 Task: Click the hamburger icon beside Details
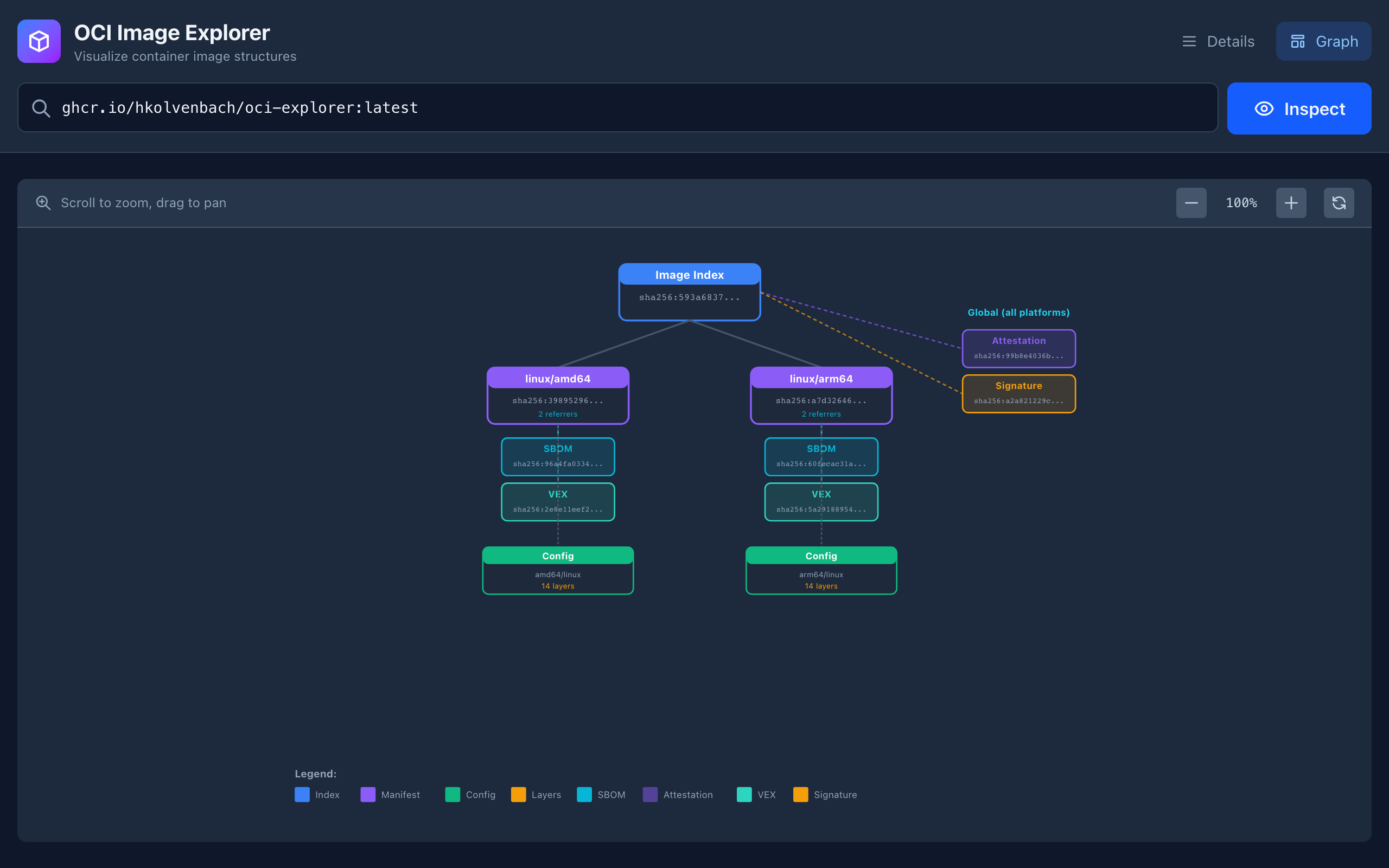(x=1189, y=41)
